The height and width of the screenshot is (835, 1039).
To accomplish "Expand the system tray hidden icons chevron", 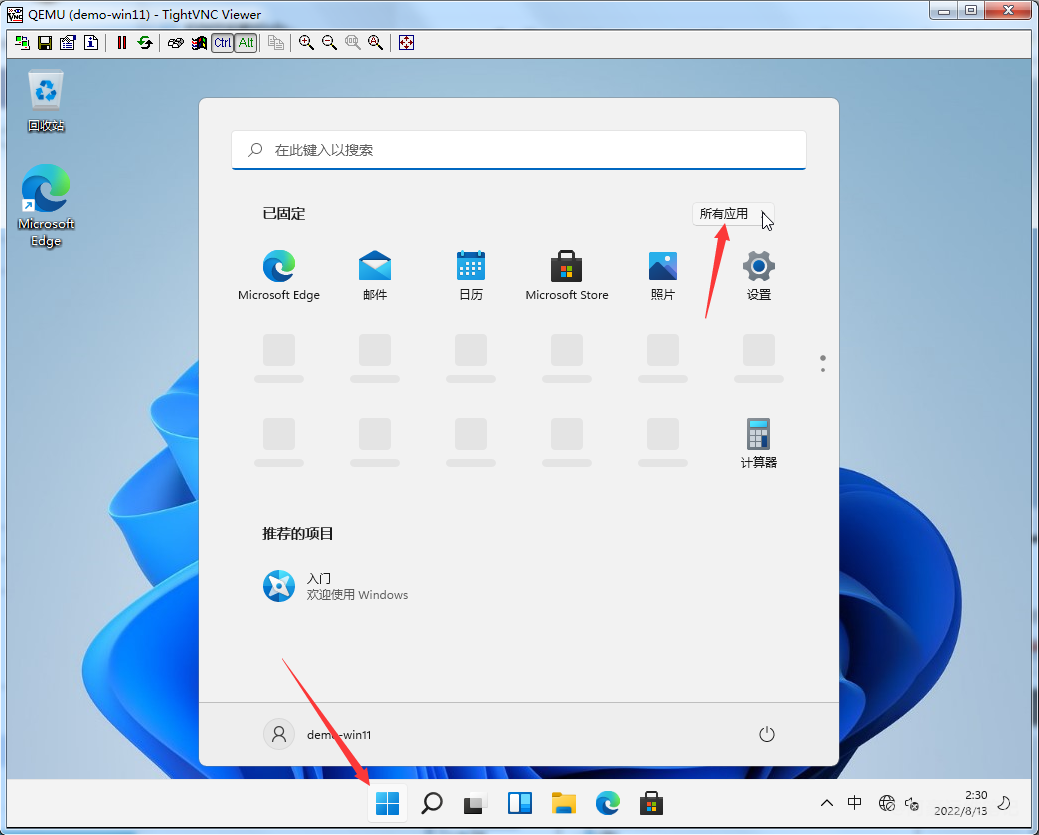I will (x=826, y=803).
